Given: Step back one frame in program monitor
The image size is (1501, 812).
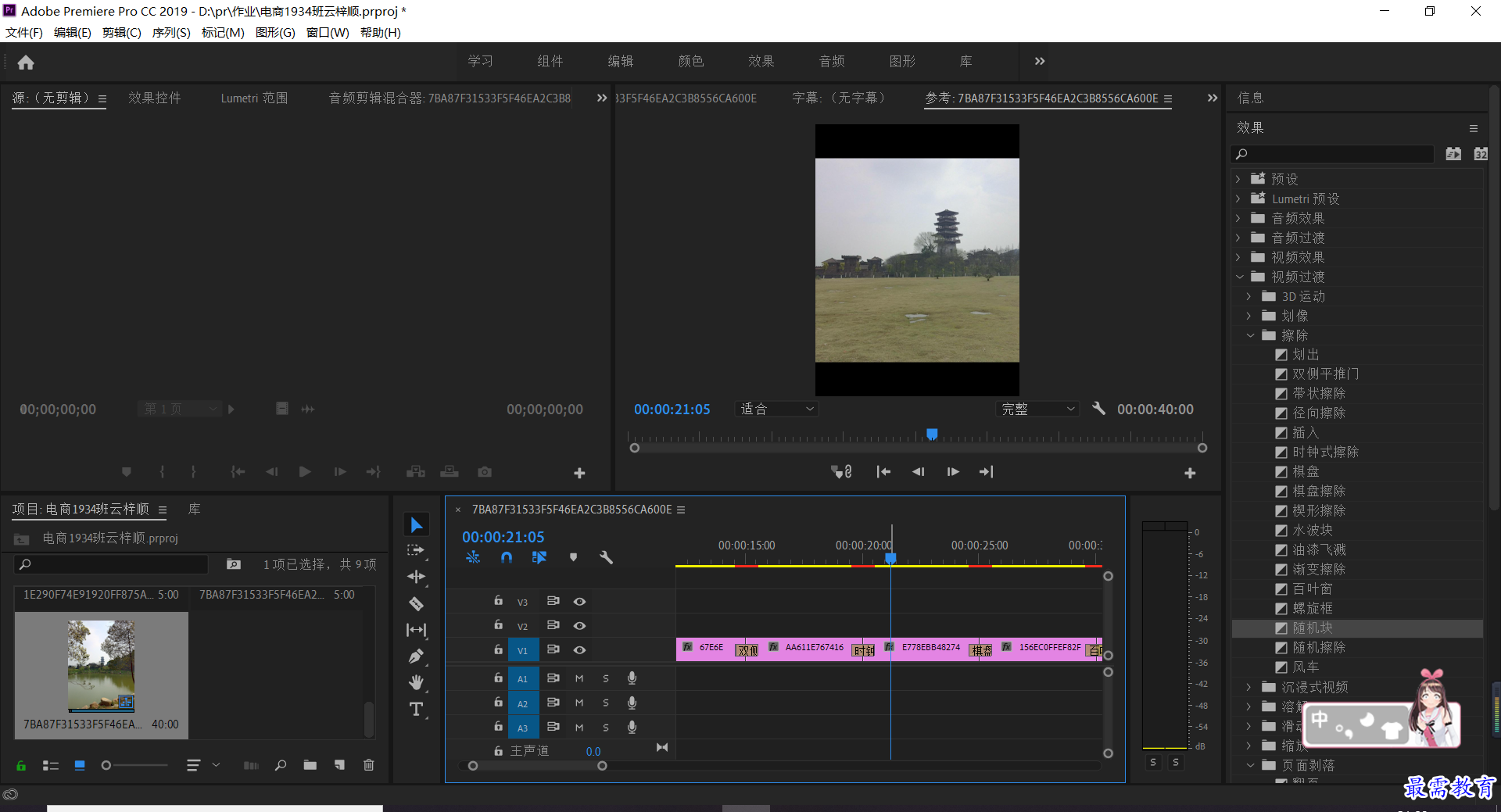Looking at the screenshot, I should click(x=919, y=471).
